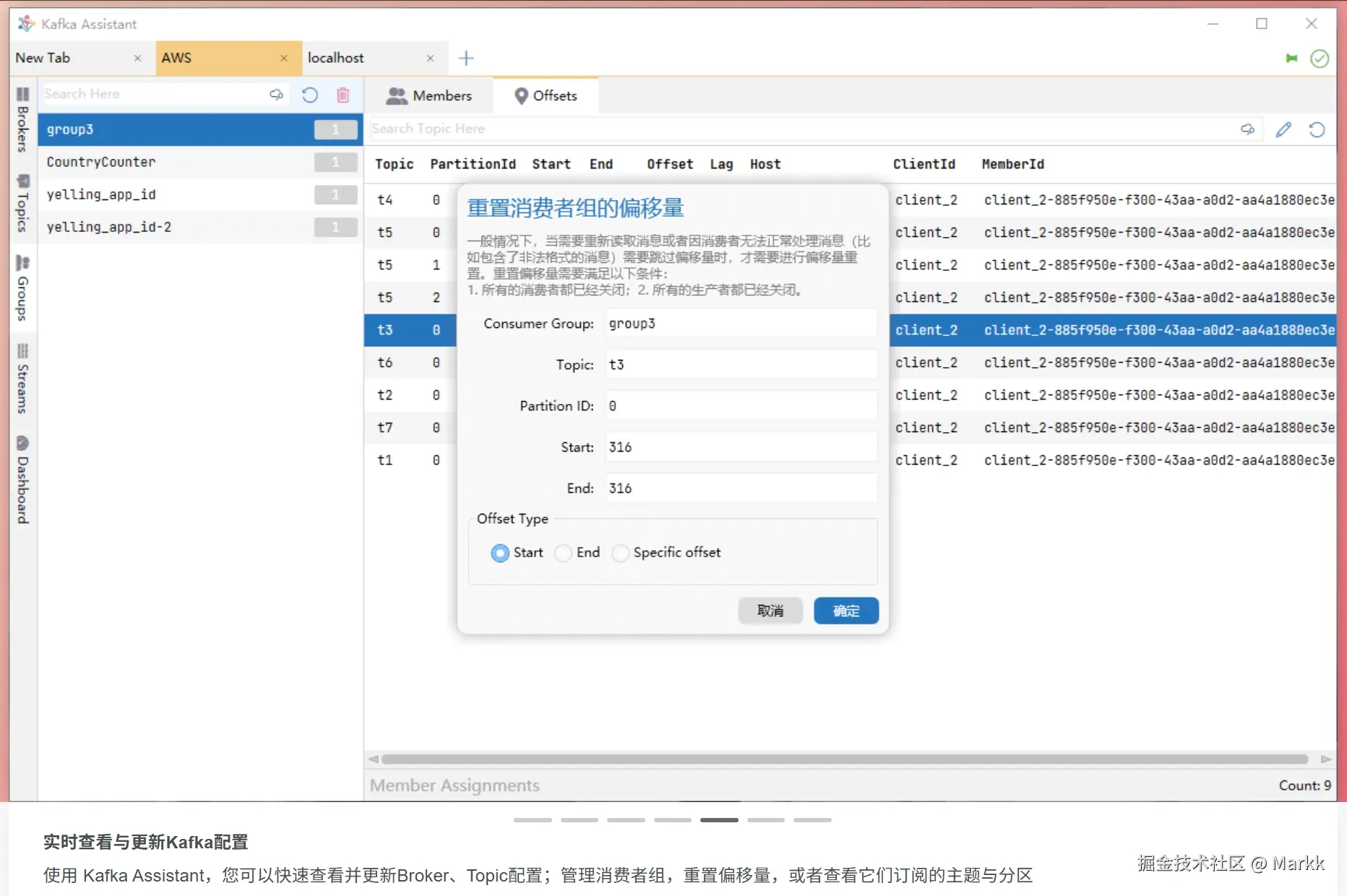Viewport: 1347px width, 896px height.
Task: Select the CountryCounter consumer group
Action: click(200, 163)
